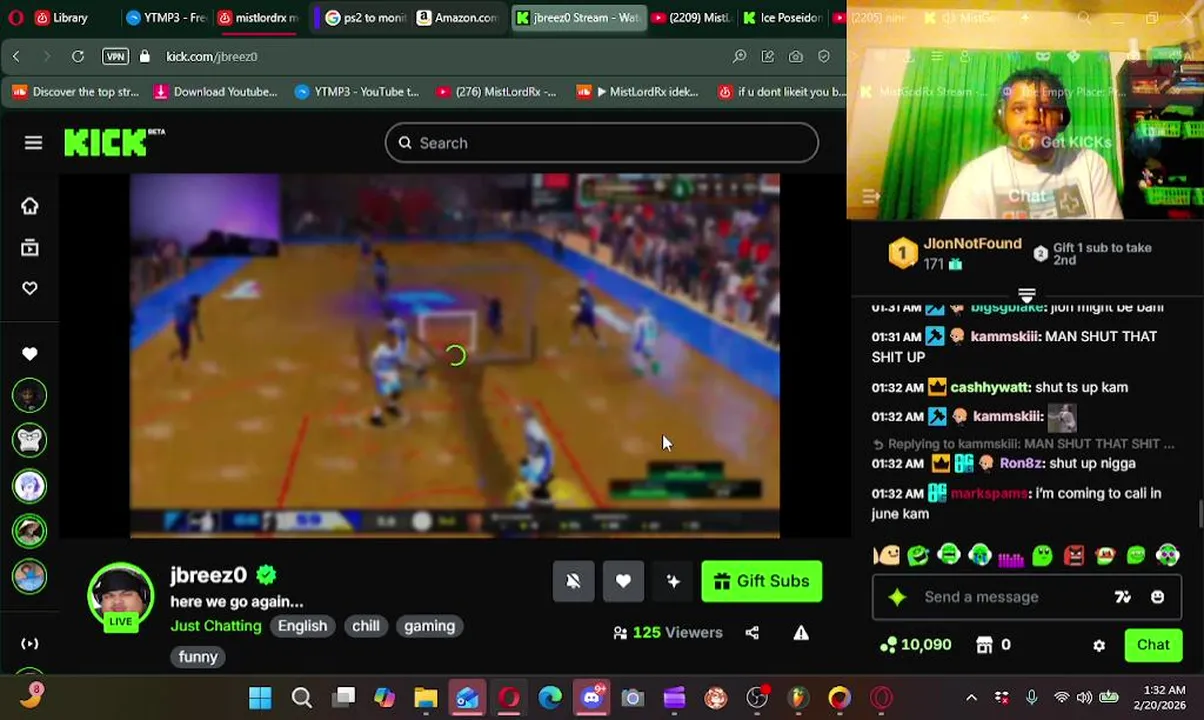
Task: Select the funny tag
Action: pyautogui.click(x=198, y=657)
